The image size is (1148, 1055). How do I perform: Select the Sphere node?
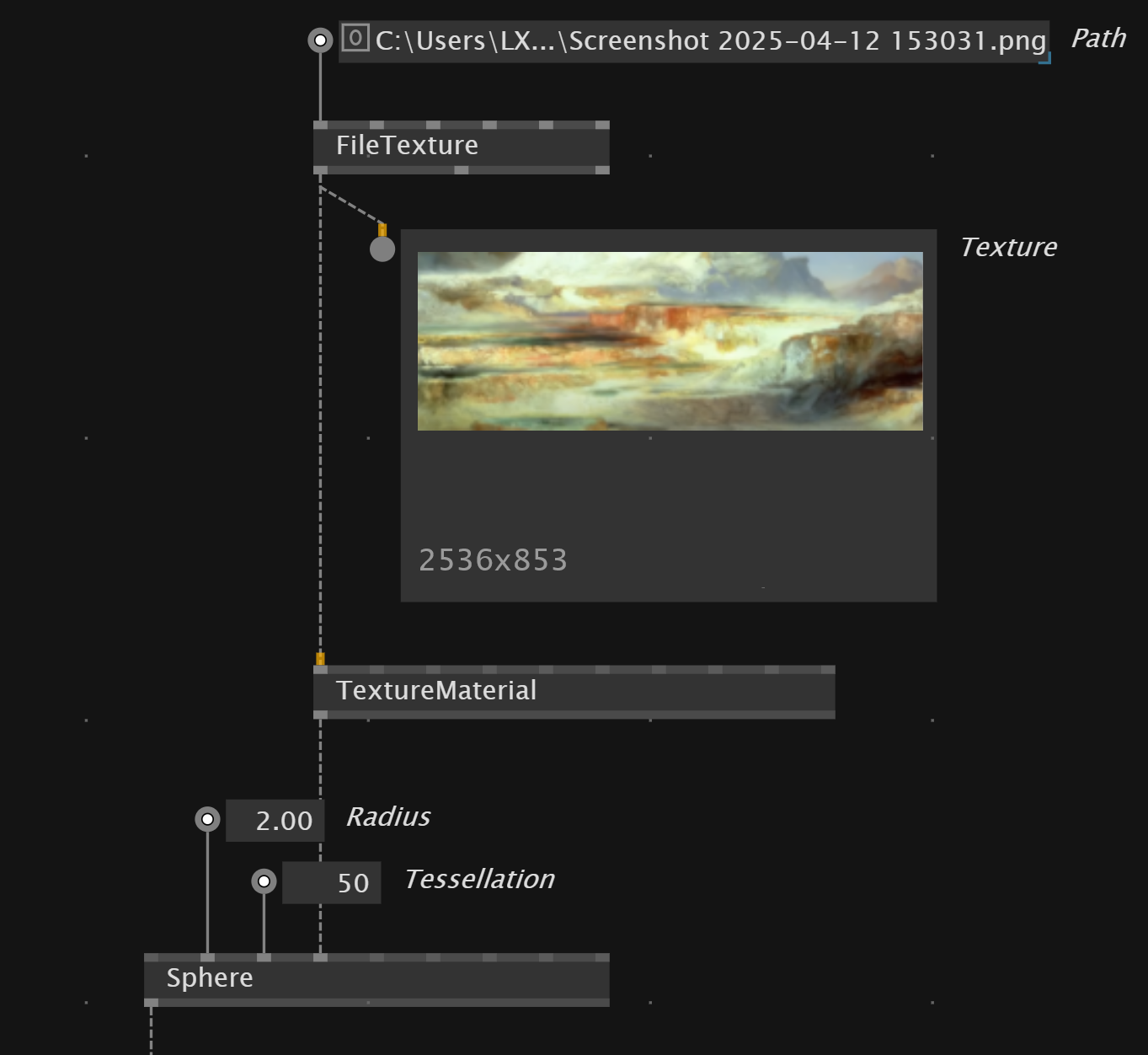[376, 979]
